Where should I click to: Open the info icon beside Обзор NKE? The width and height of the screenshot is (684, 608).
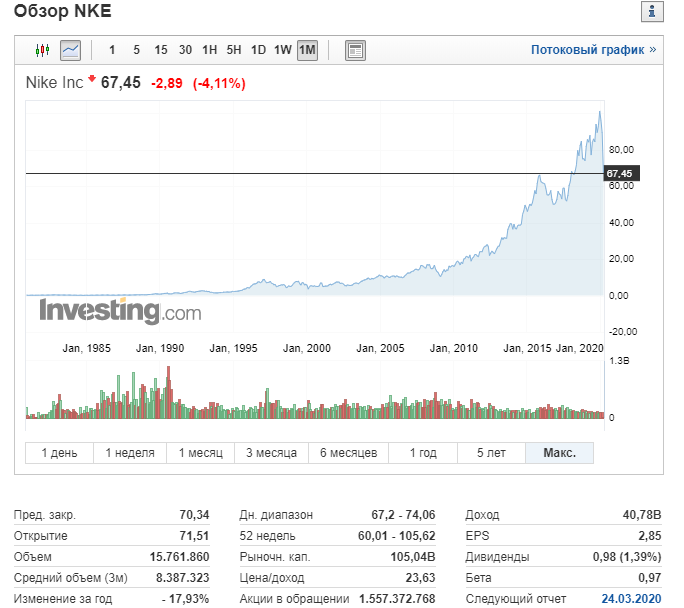[x=652, y=11]
